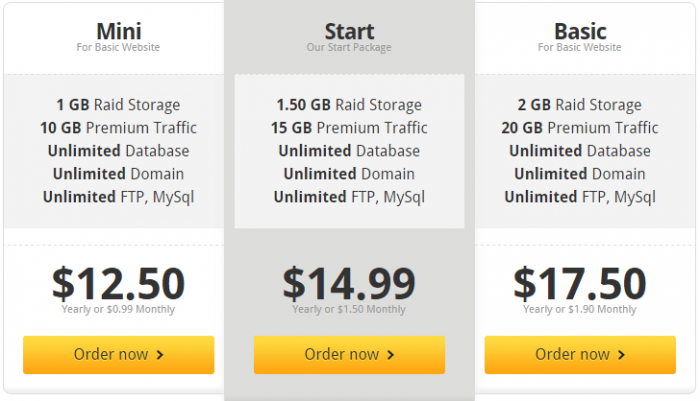This screenshot has width=700, height=401.
Task: Order the Mini plan now
Action: coord(118,355)
